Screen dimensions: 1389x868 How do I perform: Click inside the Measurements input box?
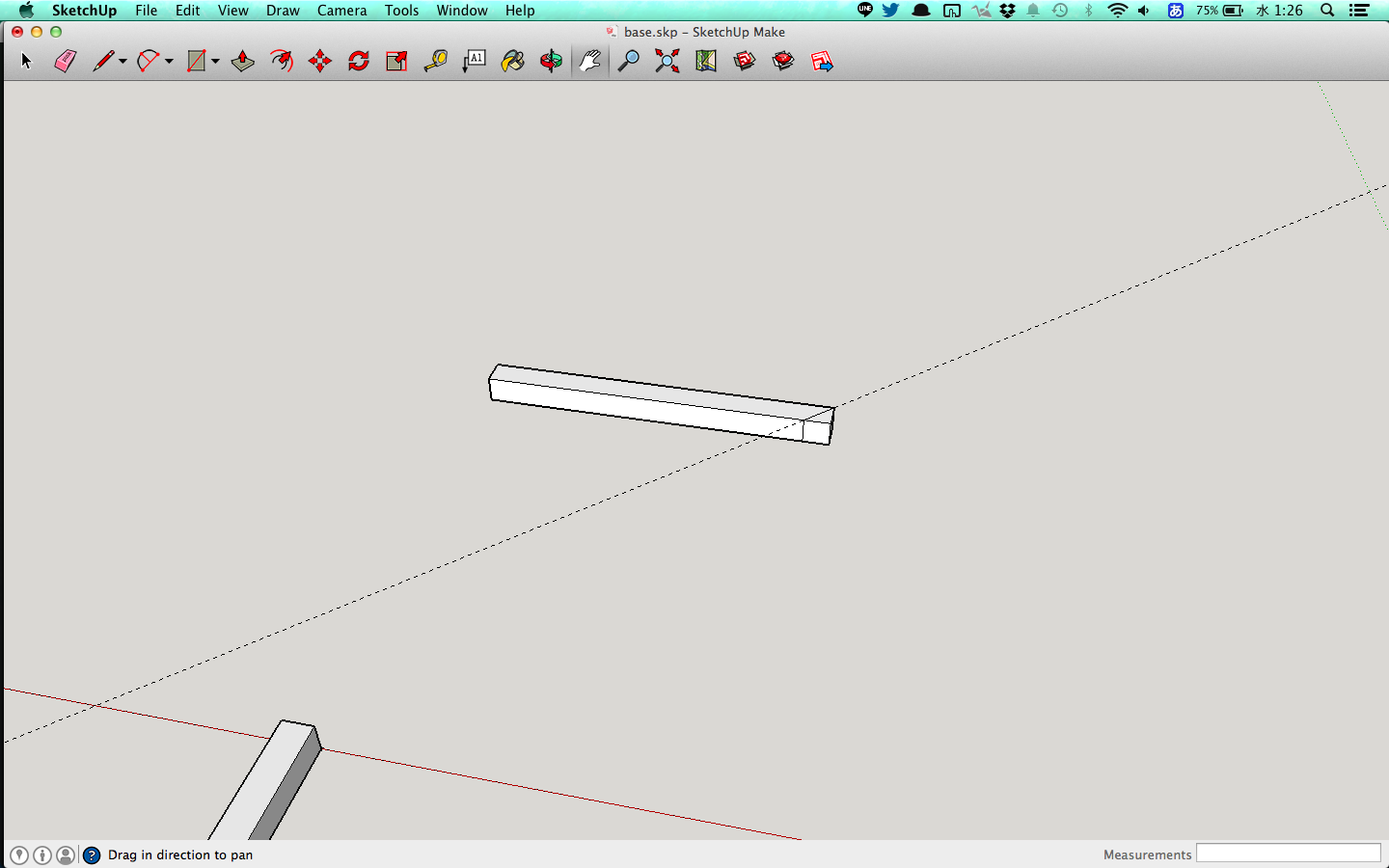(1288, 854)
